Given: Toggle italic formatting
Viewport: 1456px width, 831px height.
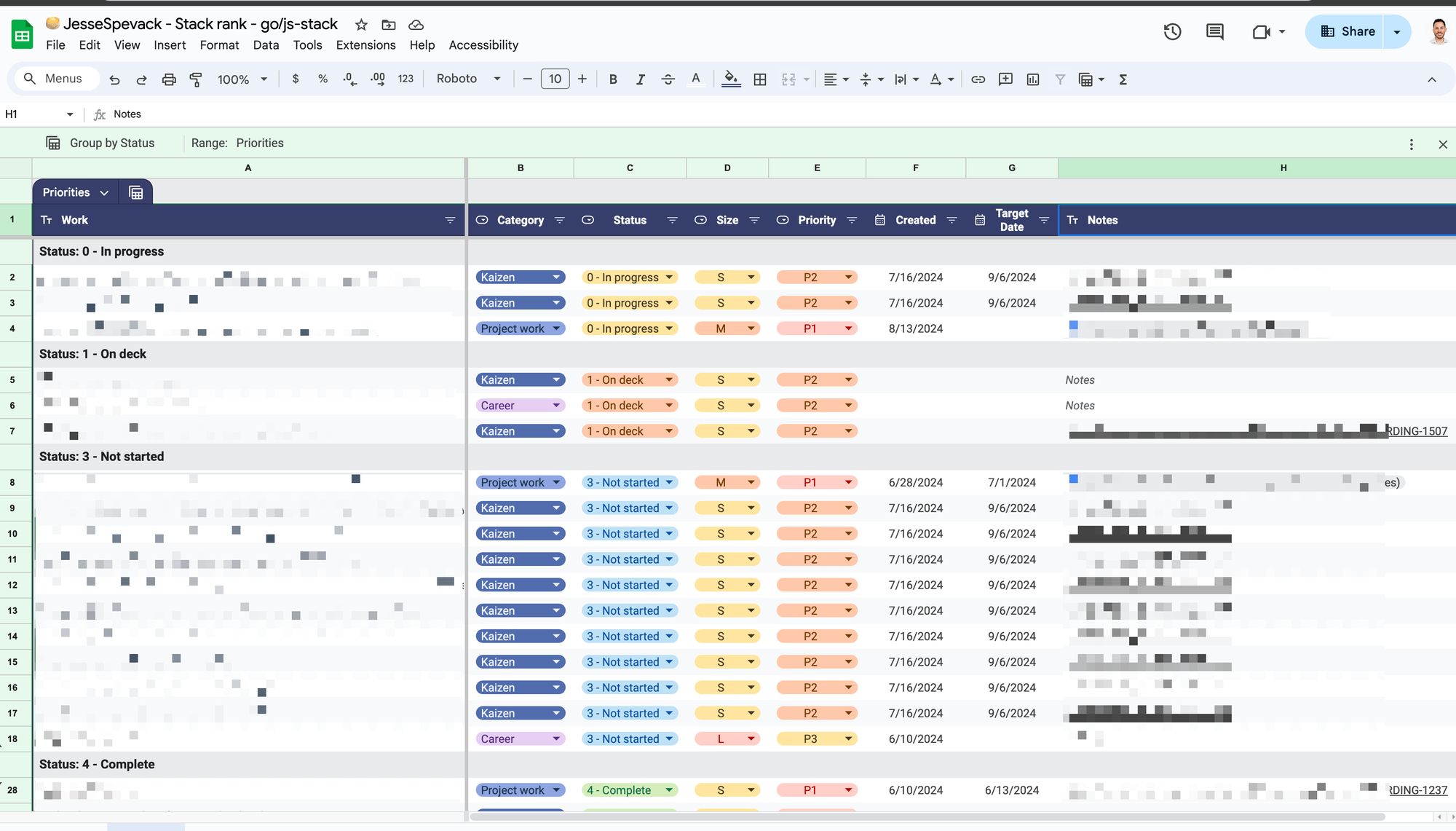Looking at the screenshot, I should pos(640,79).
